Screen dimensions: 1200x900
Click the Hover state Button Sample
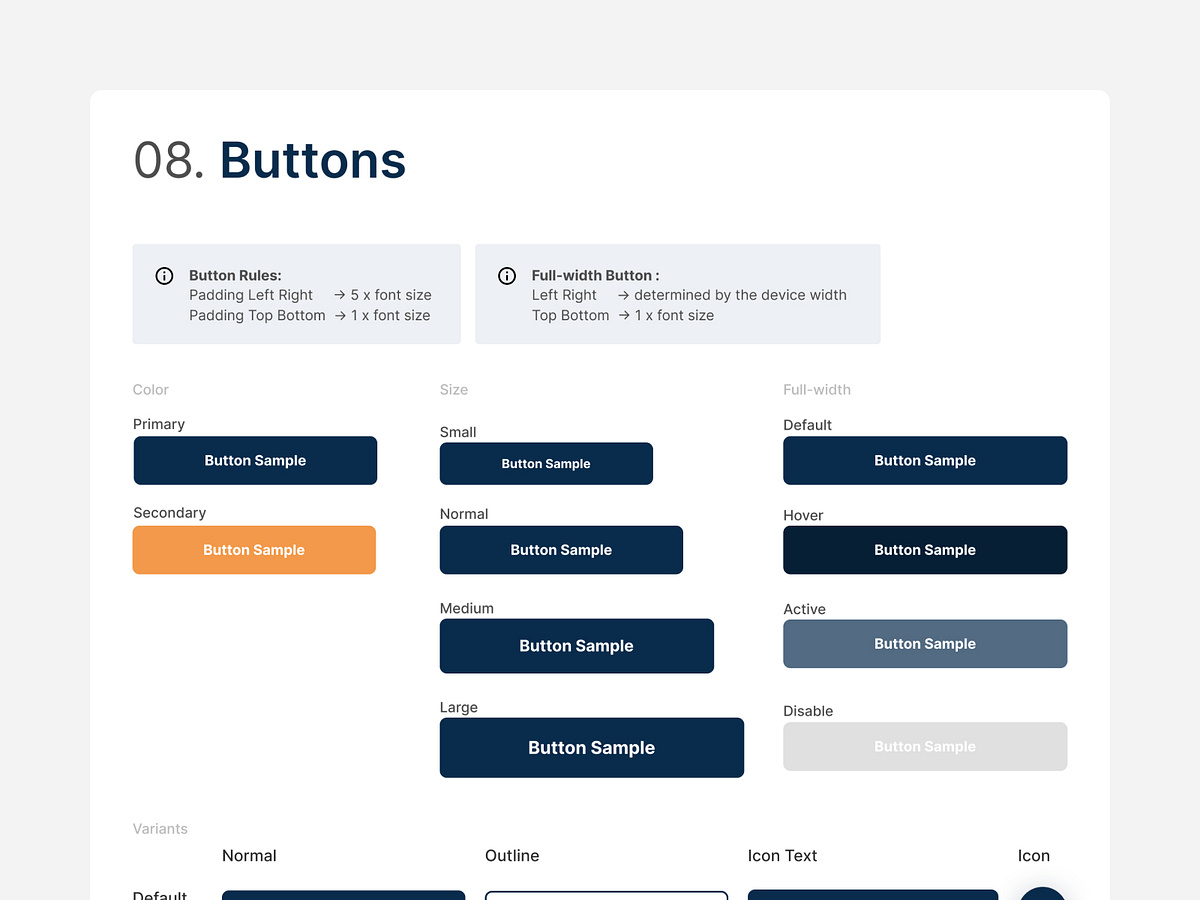924,550
